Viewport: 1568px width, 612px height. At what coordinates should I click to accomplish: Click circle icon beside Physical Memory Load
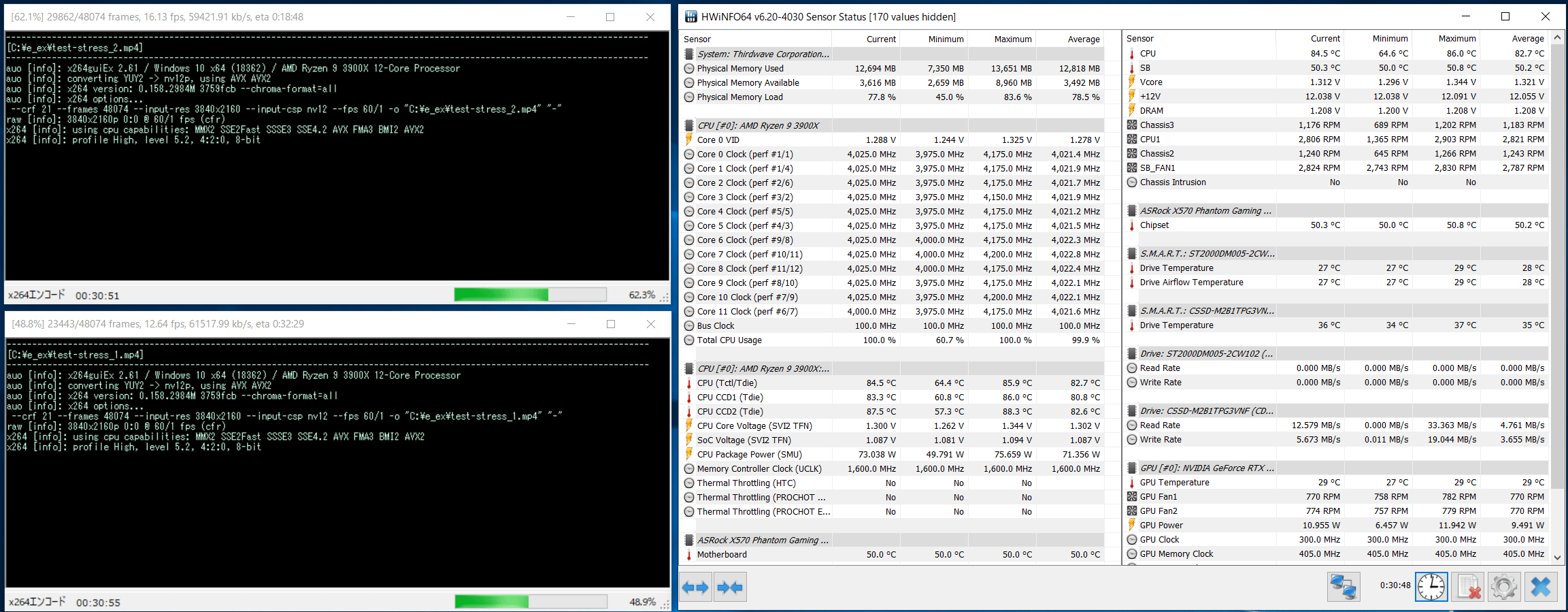pyautogui.click(x=689, y=97)
